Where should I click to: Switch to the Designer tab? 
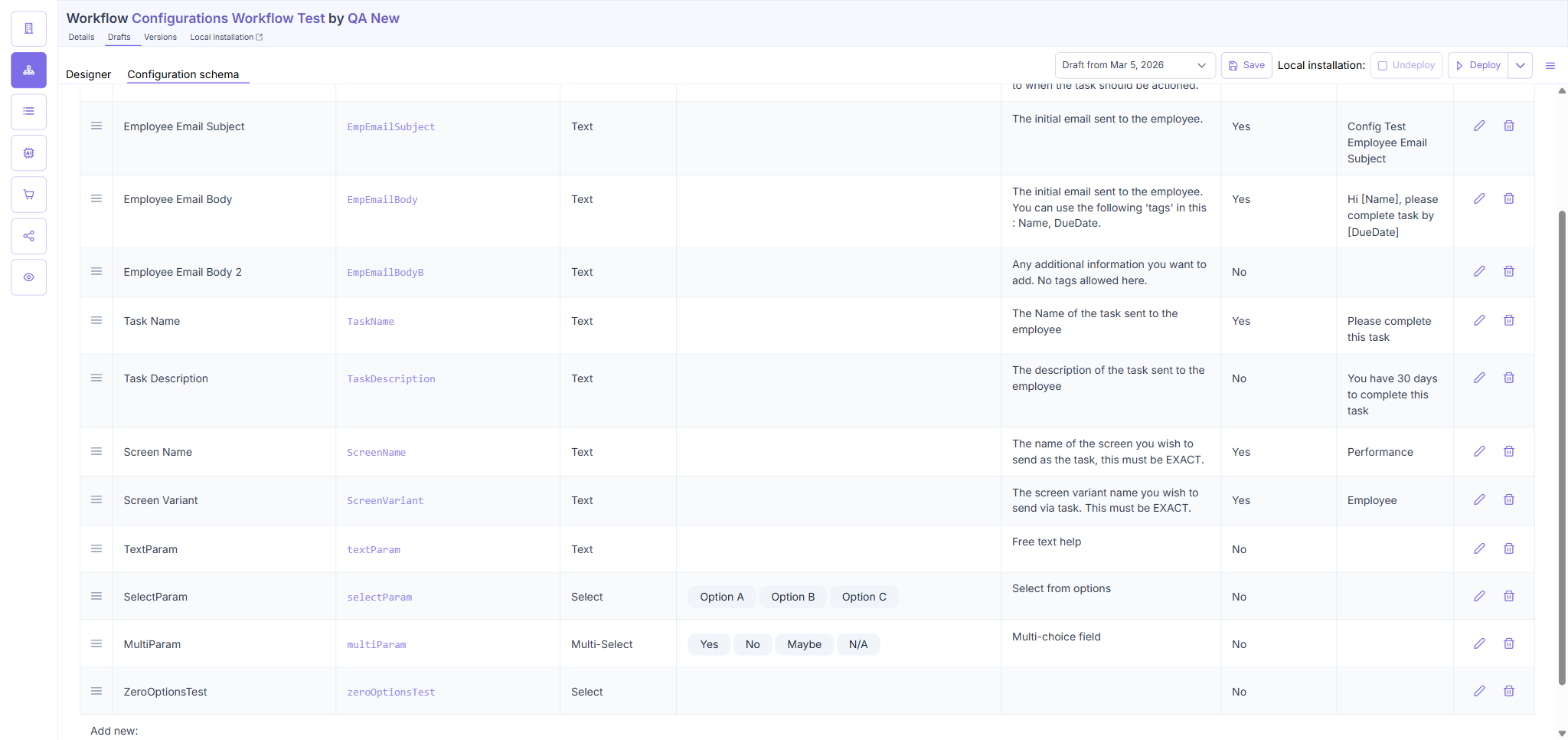(x=89, y=74)
